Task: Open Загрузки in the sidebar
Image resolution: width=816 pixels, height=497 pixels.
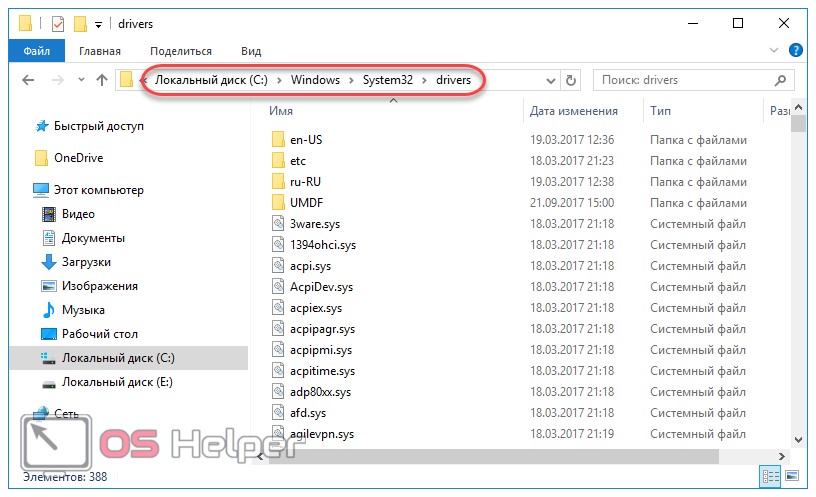Action: point(86,262)
